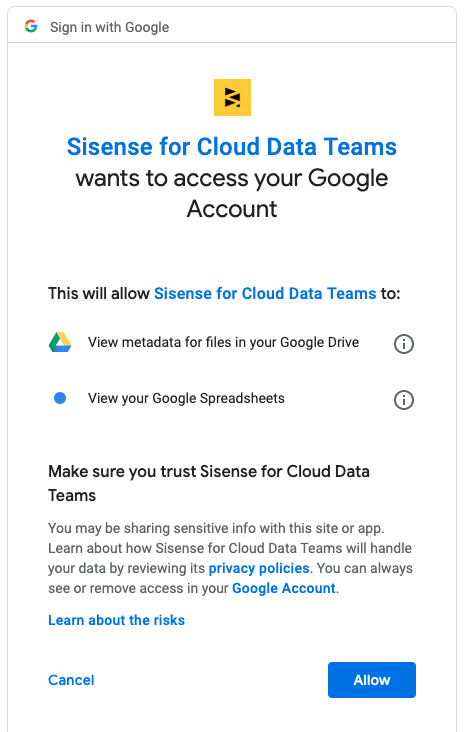Image resolution: width=471 pixels, height=732 pixels.
Task: Follow the Google Account link
Action: click(283, 588)
